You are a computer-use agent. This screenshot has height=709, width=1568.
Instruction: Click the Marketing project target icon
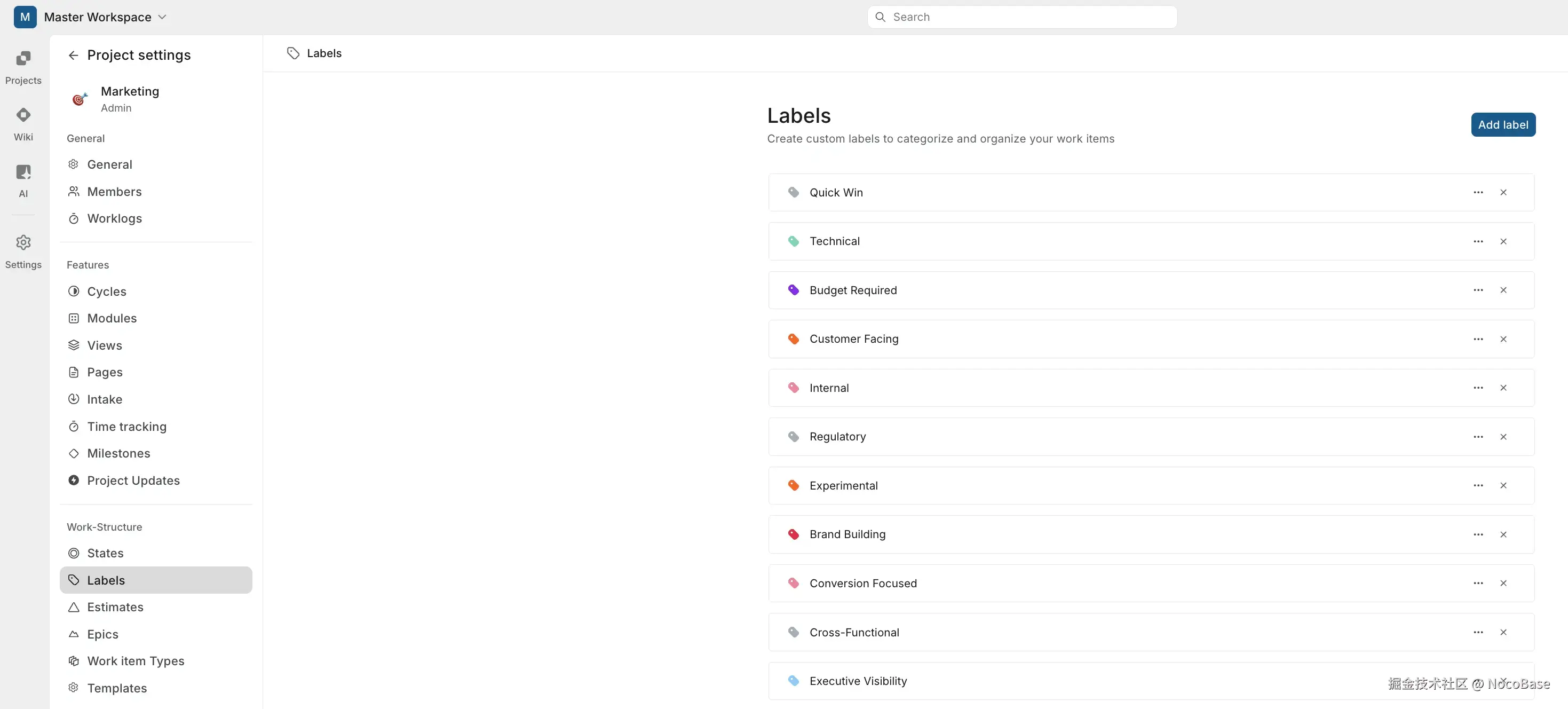pyautogui.click(x=79, y=99)
